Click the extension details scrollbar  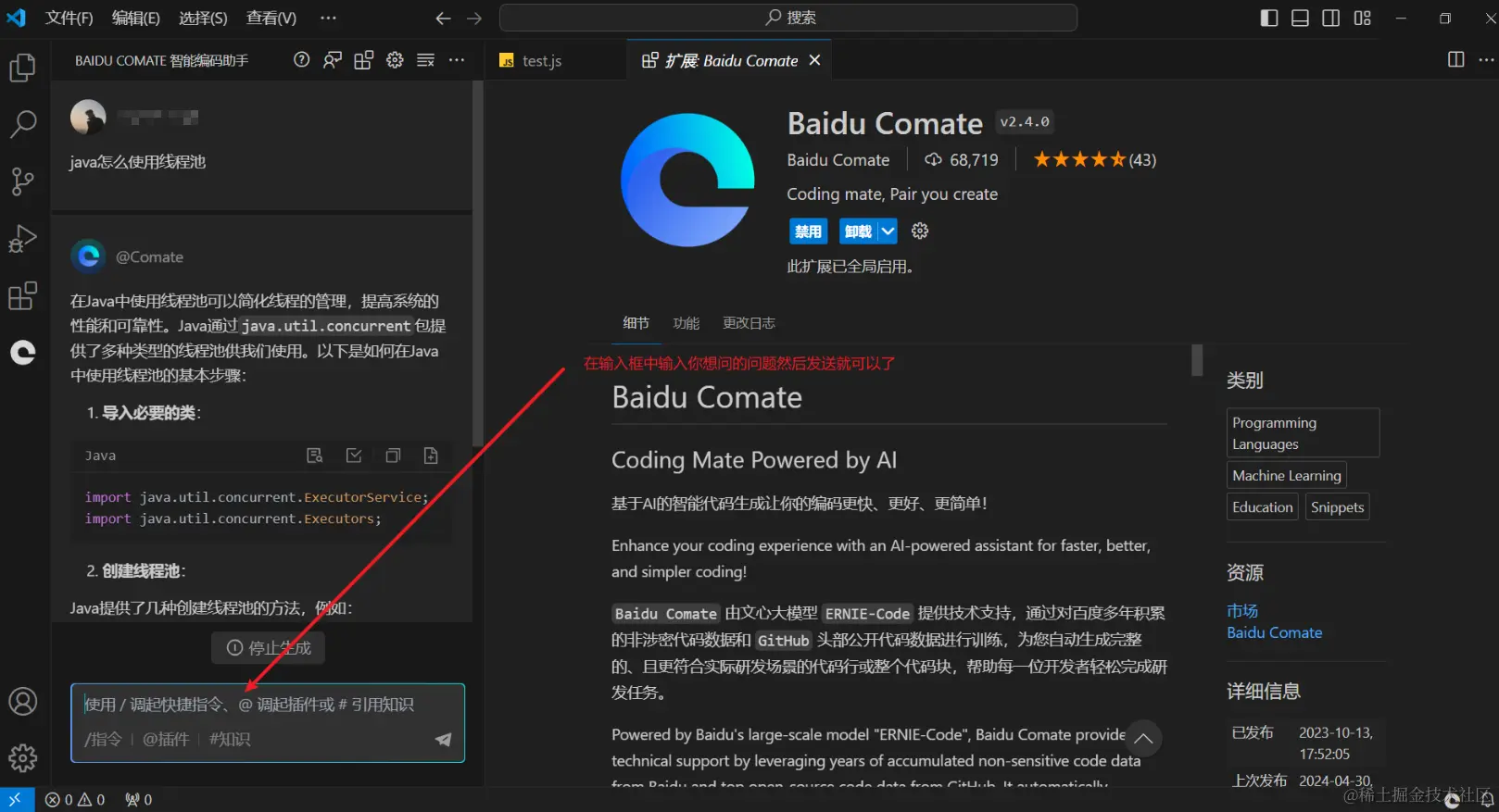(1197, 360)
